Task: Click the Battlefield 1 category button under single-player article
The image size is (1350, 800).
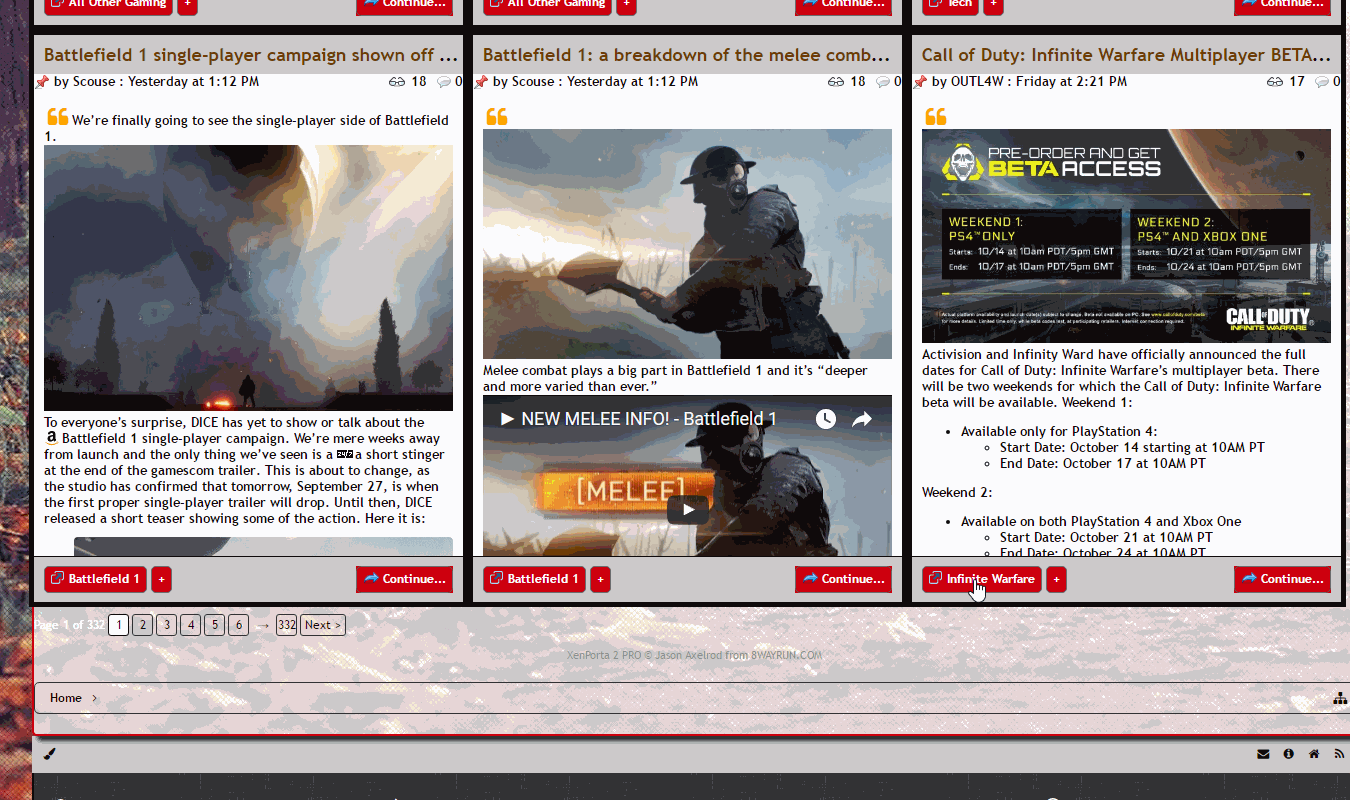Action: (x=95, y=579)
